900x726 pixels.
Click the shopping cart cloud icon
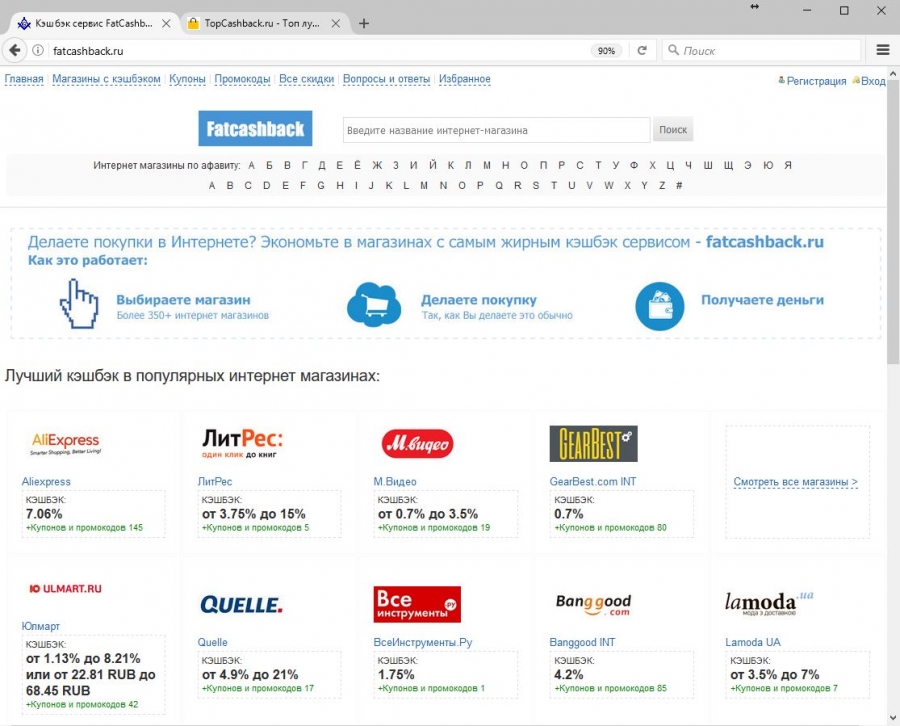tap(374, 305)
